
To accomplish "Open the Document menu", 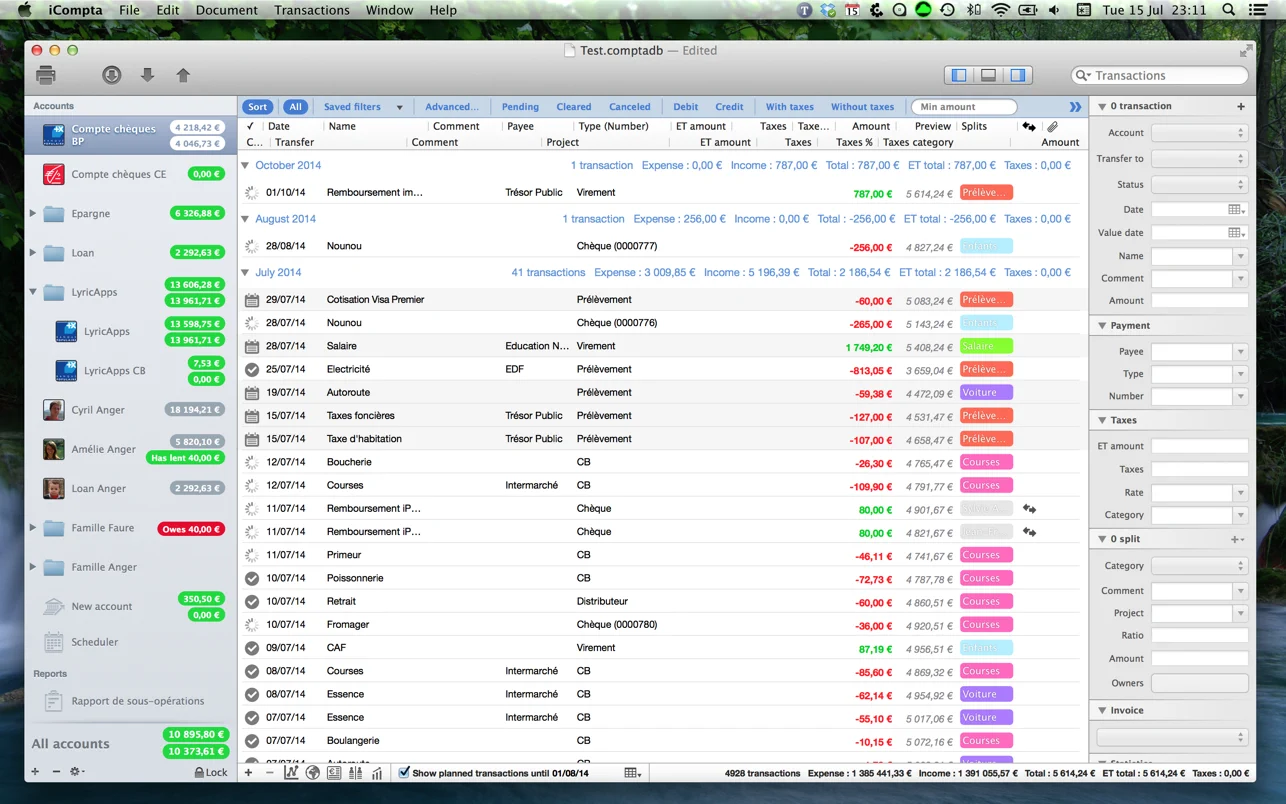I will (226, 10).
